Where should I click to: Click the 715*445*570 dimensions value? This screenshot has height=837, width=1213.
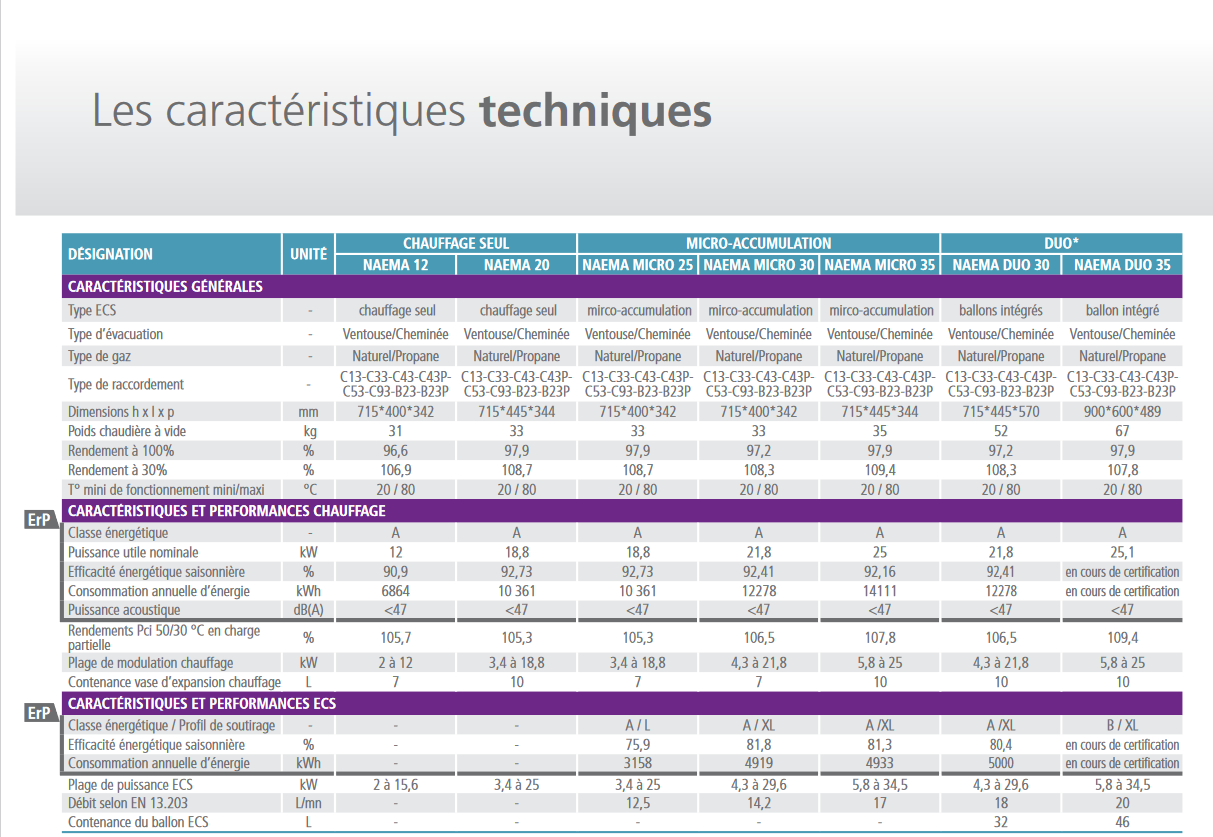[x=1001, y=412]
